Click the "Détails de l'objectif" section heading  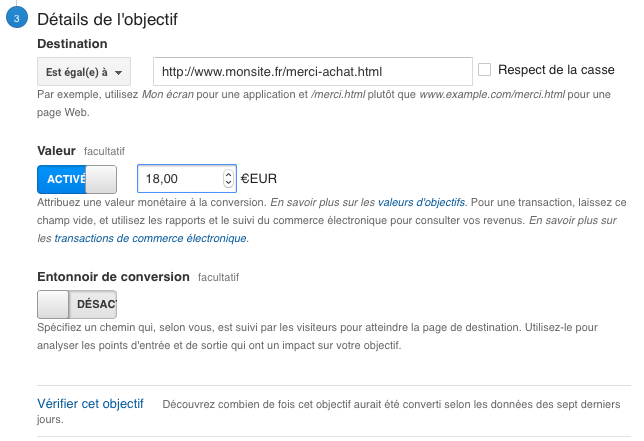109,20
